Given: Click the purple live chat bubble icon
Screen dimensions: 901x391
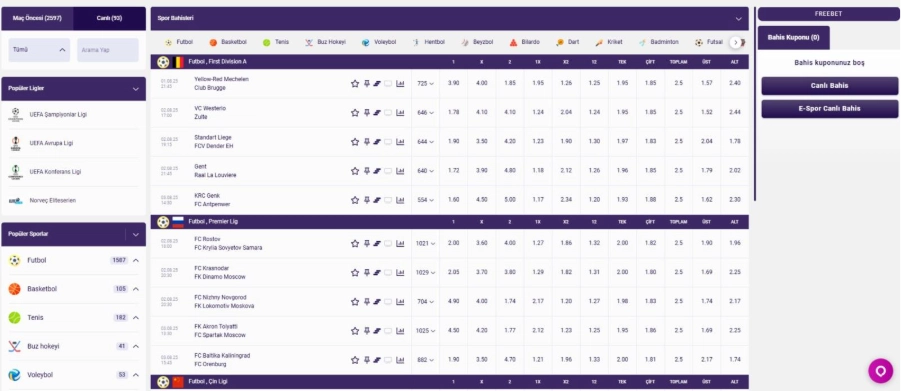Looking at the screenshot, I should point(880,371).
